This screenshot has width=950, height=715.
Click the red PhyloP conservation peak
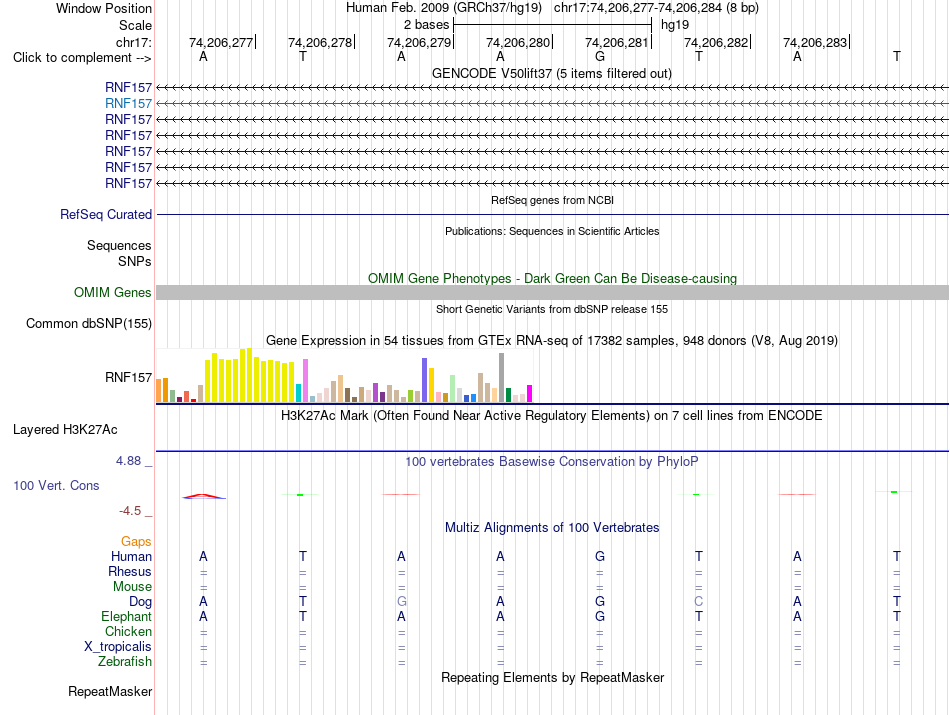204,496
